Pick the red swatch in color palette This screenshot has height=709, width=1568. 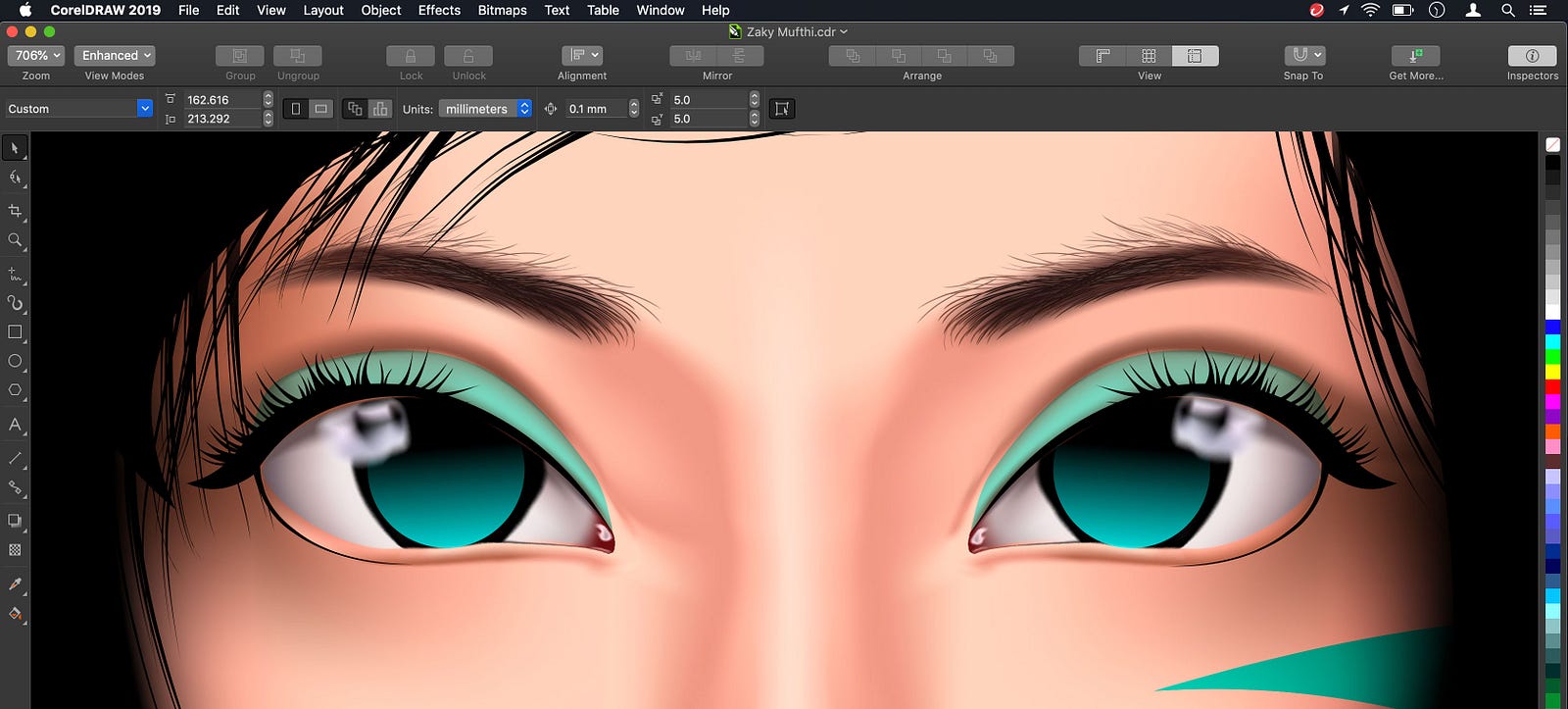click(1552, 387)
